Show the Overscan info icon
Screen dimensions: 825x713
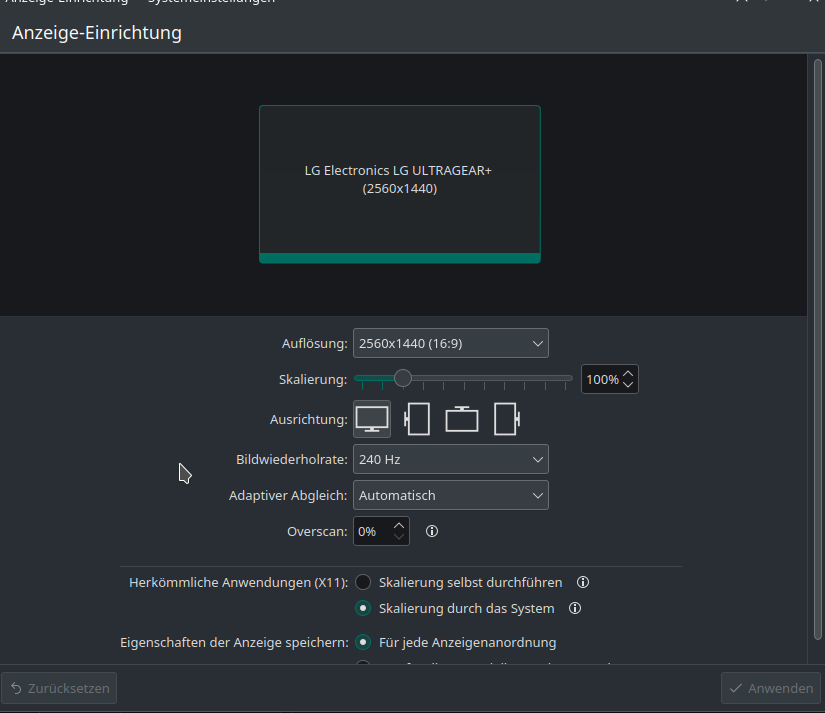point(432,531)
